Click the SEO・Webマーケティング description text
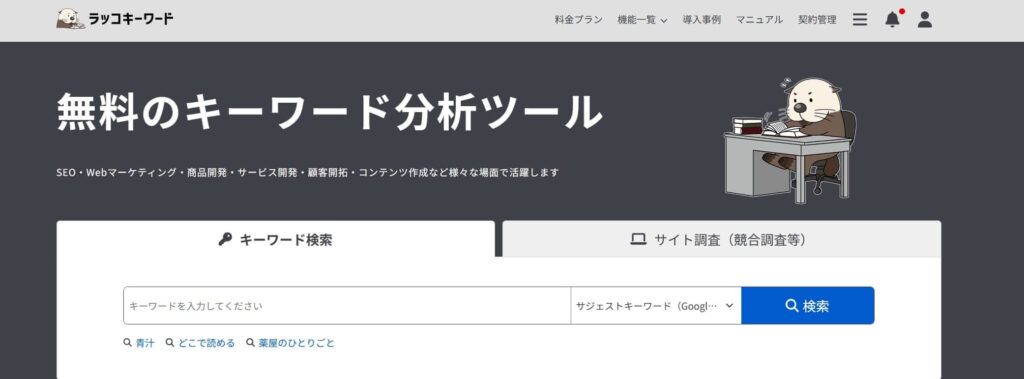The image size is (1024, 379). [x=308, y=173]
